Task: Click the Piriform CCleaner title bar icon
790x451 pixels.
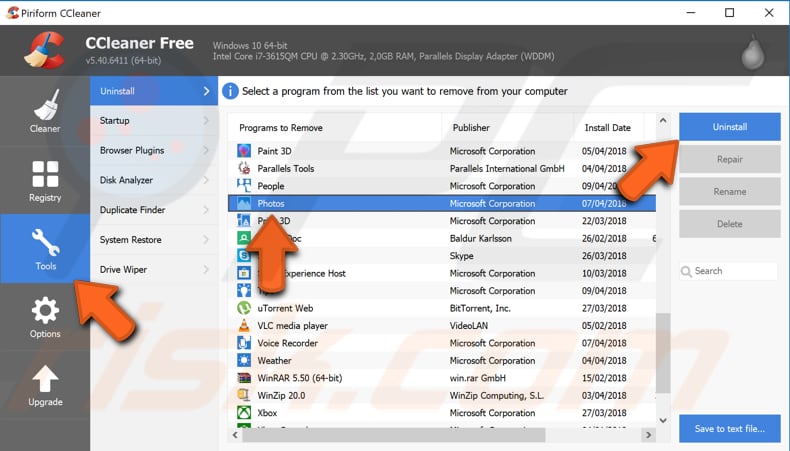Action: point(13,13)
